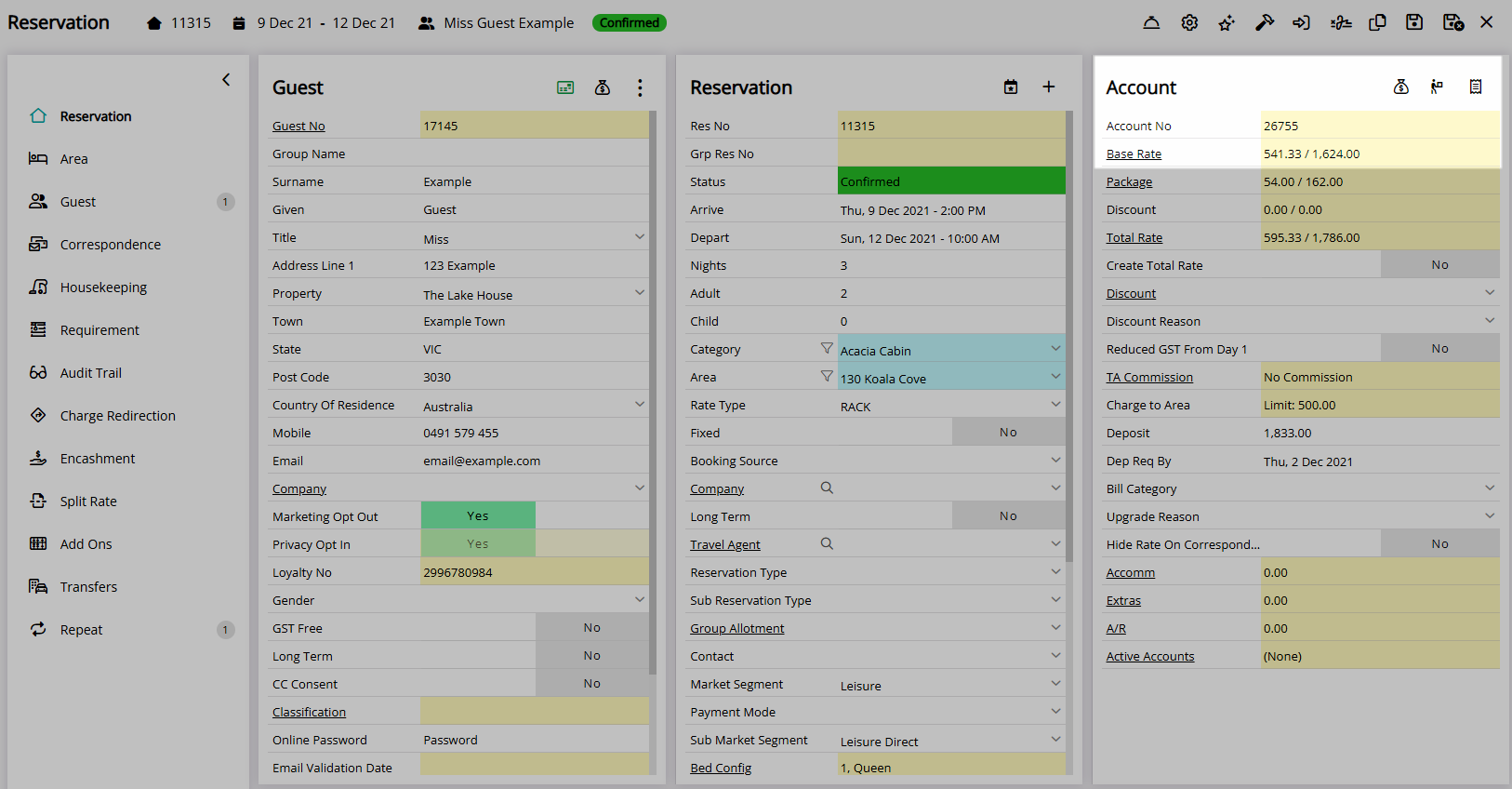1512x789 pixels.
Task: Open the Correspondence section in sidebar
Action: click(110, 245)
